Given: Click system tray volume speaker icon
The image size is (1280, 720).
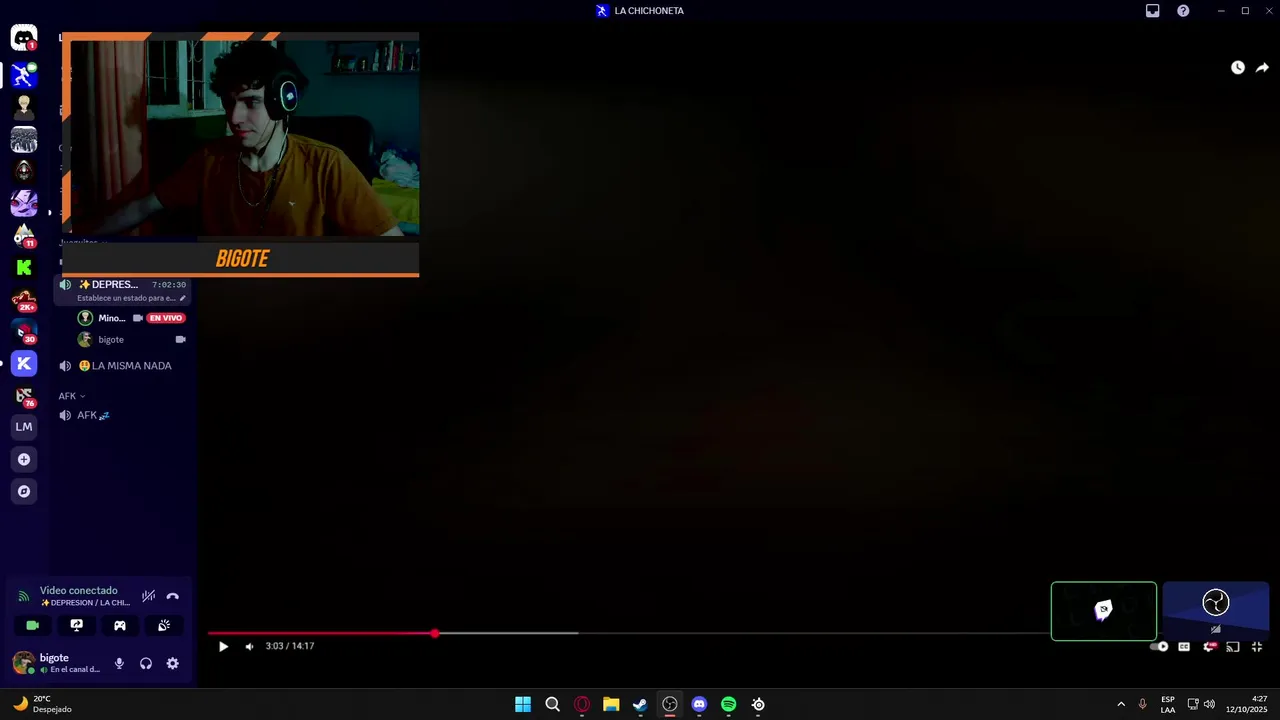Looking at the screenshot, I should pos(1209,704).
